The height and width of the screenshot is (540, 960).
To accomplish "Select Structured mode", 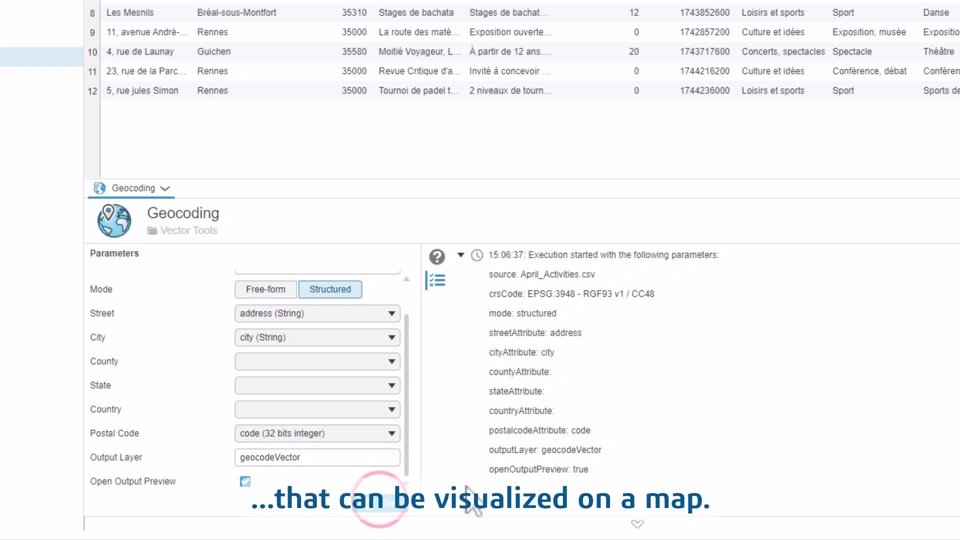I will click(x=330, y=289).
